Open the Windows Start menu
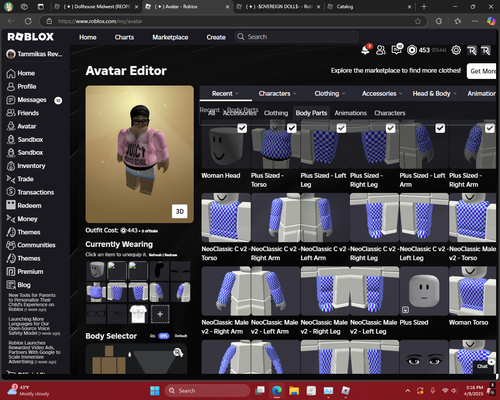 pos(155,390)
